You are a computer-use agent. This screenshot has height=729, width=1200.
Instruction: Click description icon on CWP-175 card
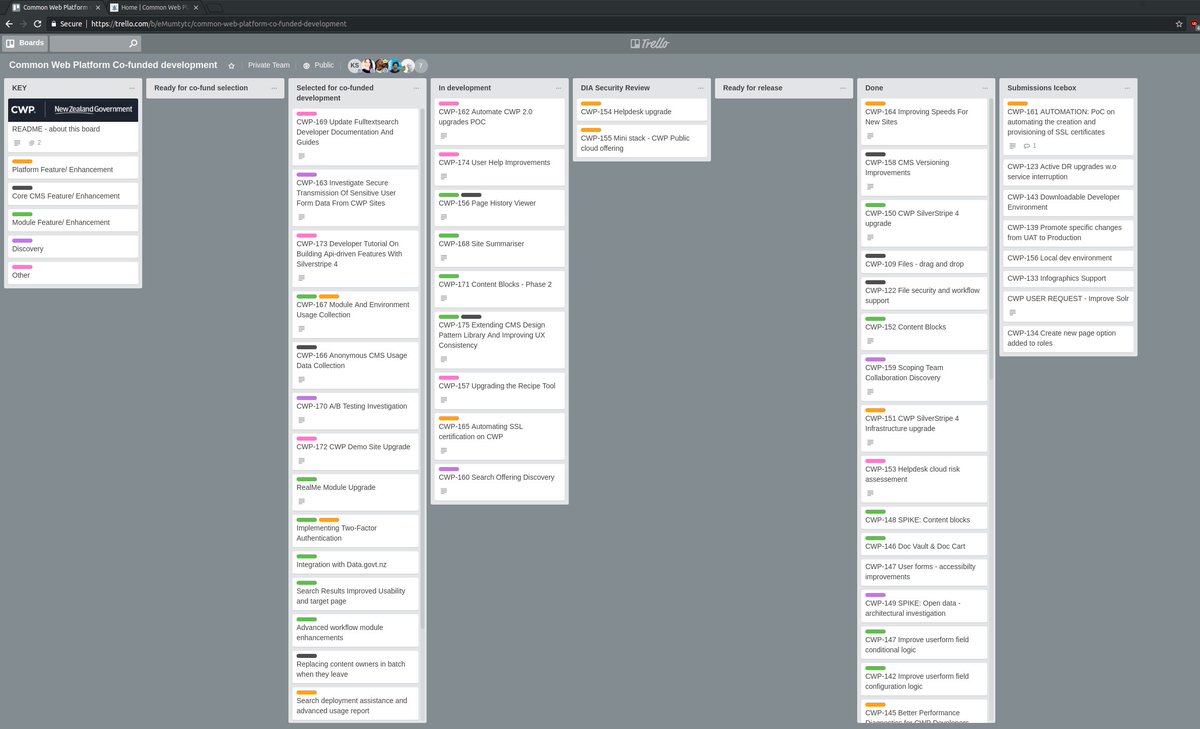444,359
